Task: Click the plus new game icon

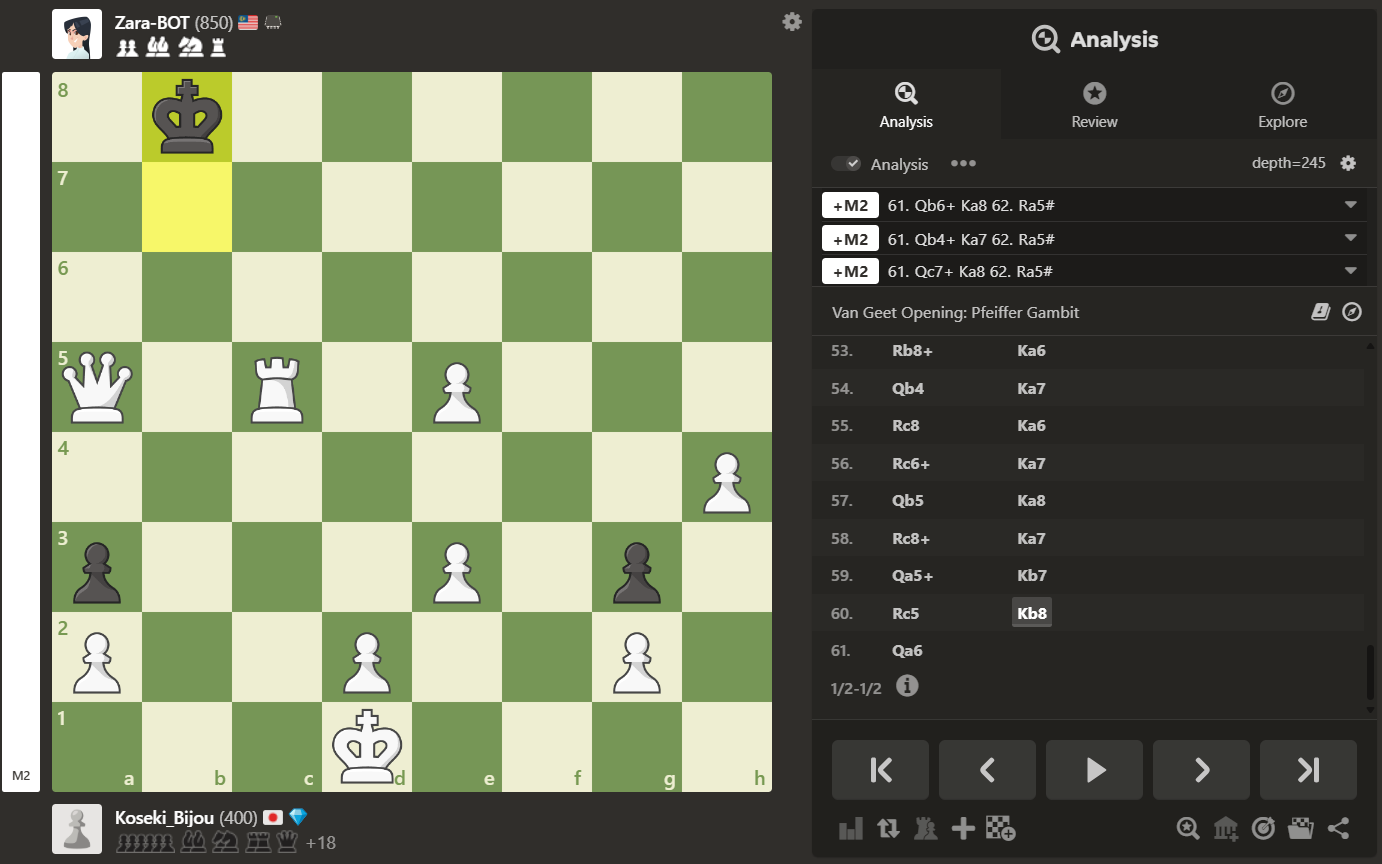Action: click(963, 828)
